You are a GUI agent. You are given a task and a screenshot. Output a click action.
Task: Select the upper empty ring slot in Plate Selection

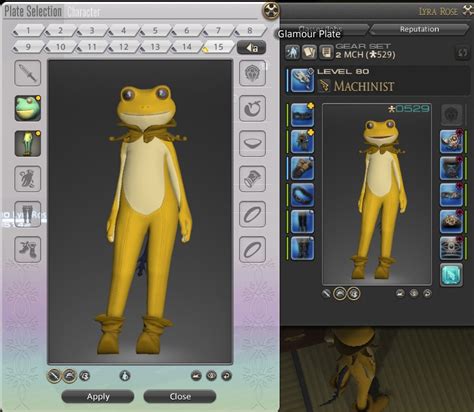(252, 214)
